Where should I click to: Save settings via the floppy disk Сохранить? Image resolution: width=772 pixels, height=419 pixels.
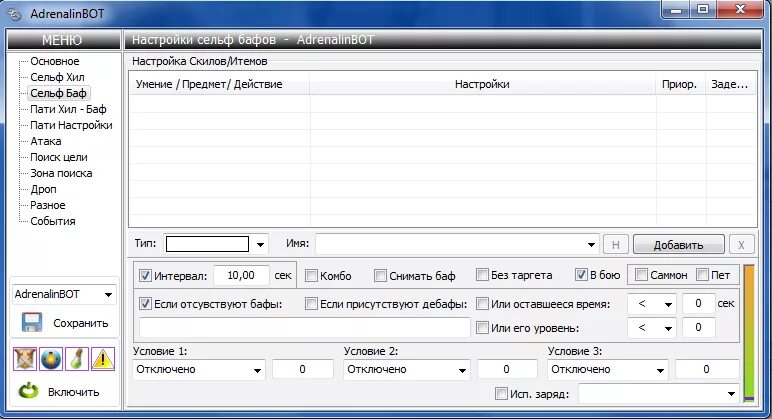64,323
